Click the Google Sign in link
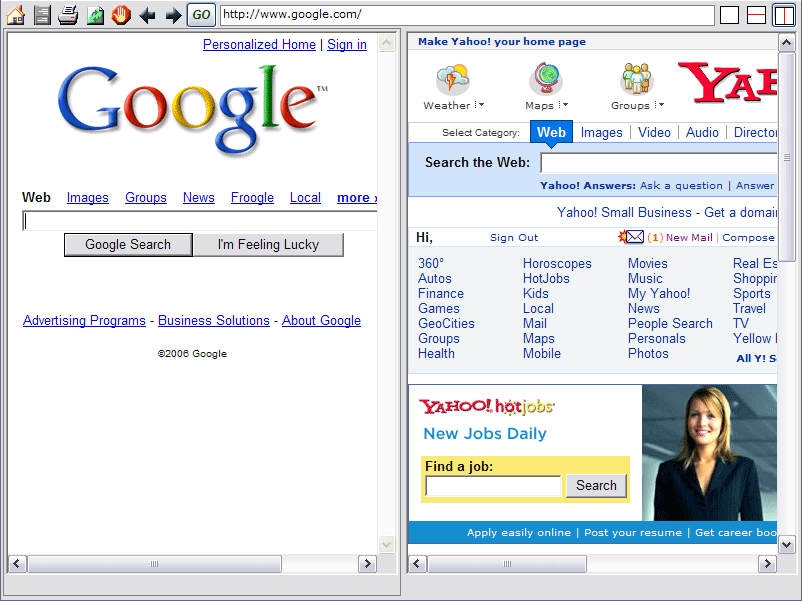Image resolution: width=802 pixels, height=601 pixels. (x=347, y=44)
